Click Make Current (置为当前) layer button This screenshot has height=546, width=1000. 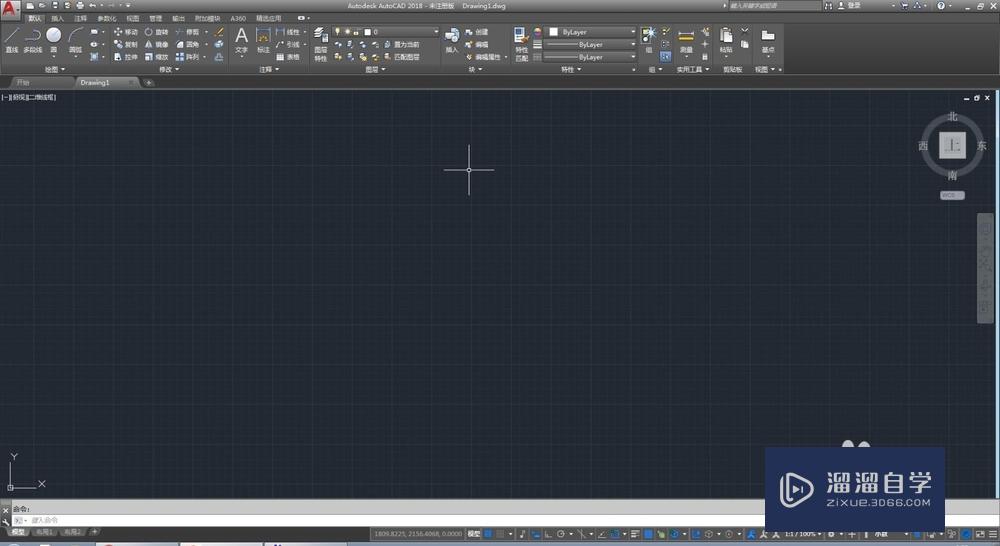point(402,45)
